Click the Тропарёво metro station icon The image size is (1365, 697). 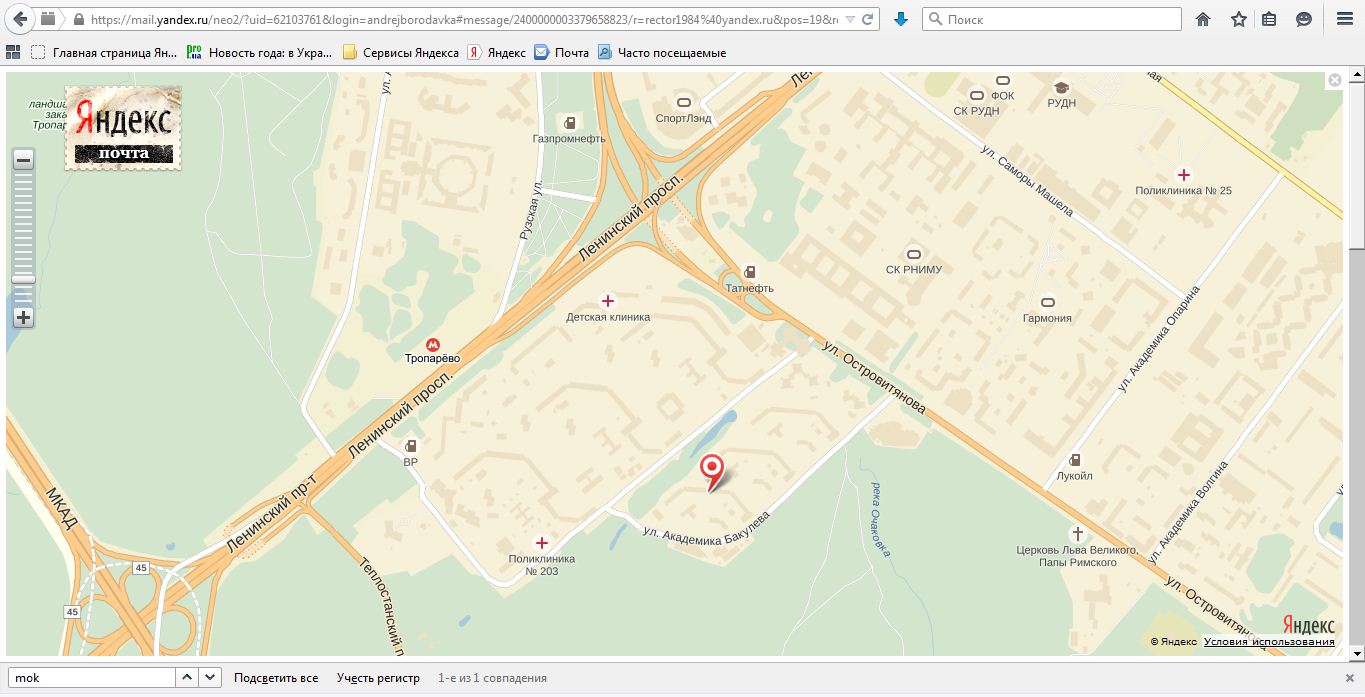(432, 343)
